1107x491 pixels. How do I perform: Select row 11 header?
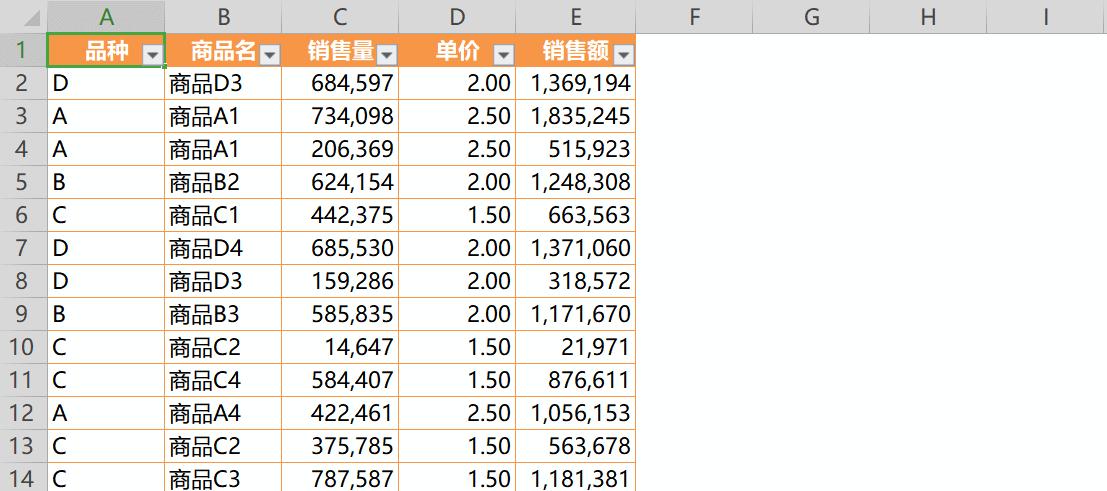pos(23,380)
